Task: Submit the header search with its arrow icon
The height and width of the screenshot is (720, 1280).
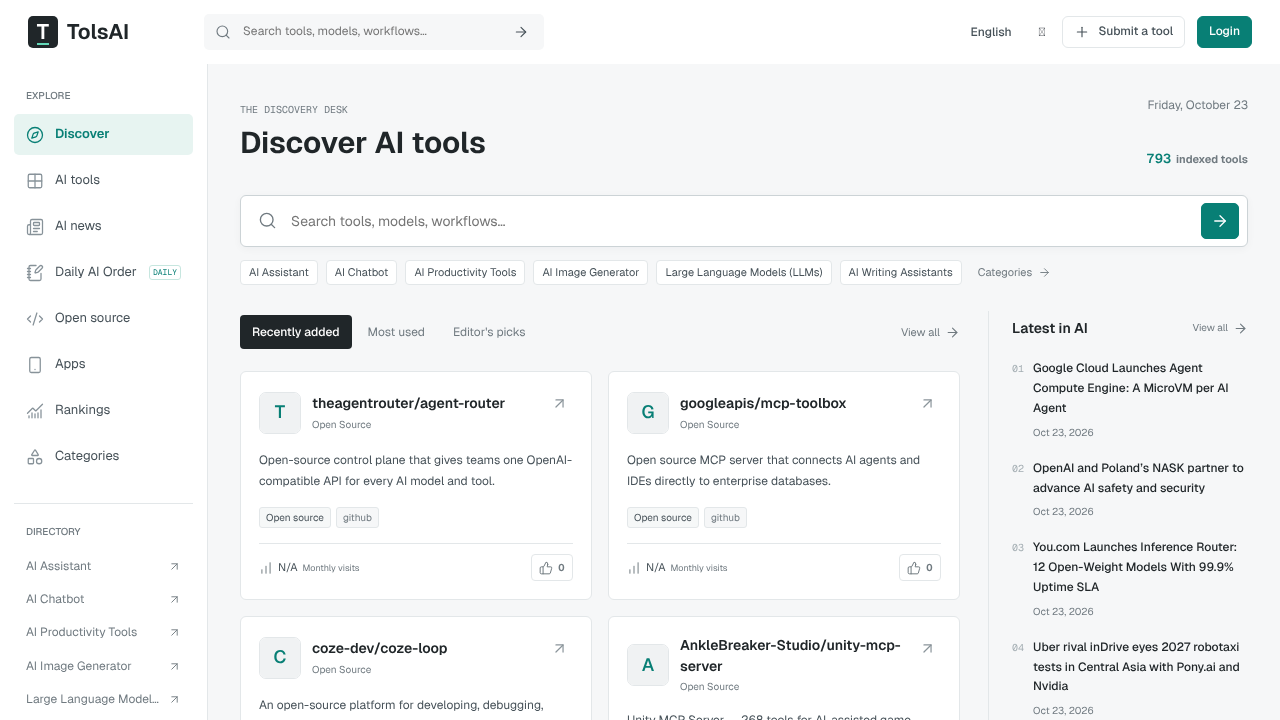Action: point(521,32)
